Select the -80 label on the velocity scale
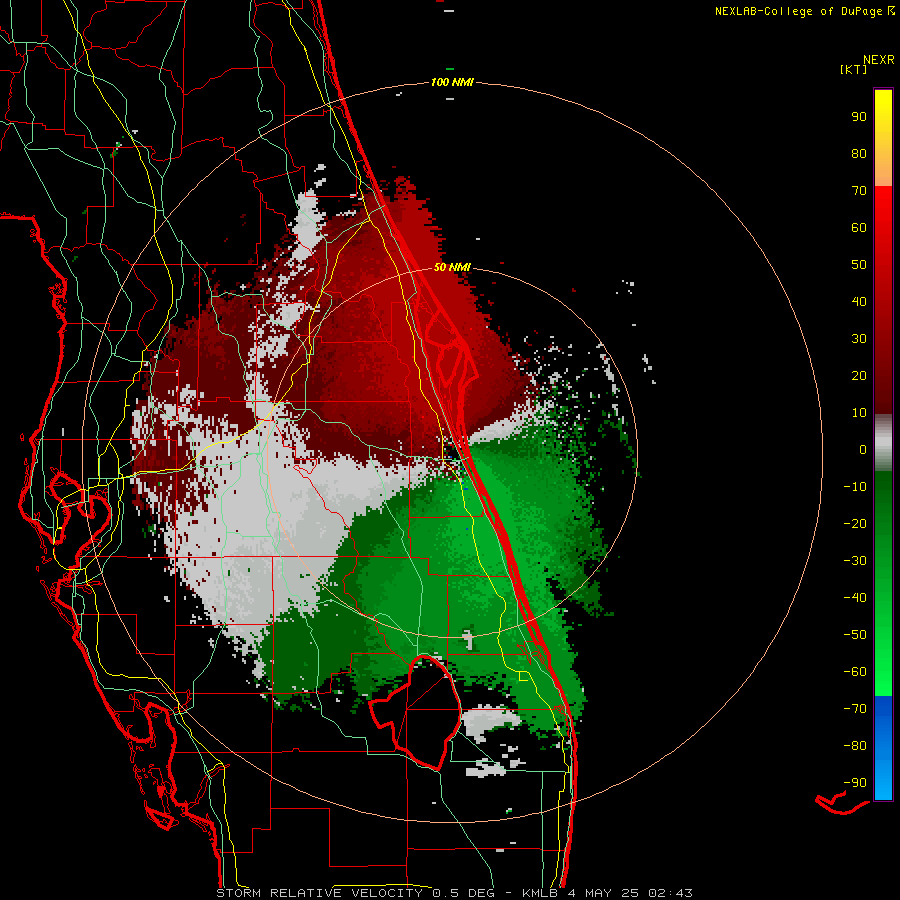 coord(855,746)
